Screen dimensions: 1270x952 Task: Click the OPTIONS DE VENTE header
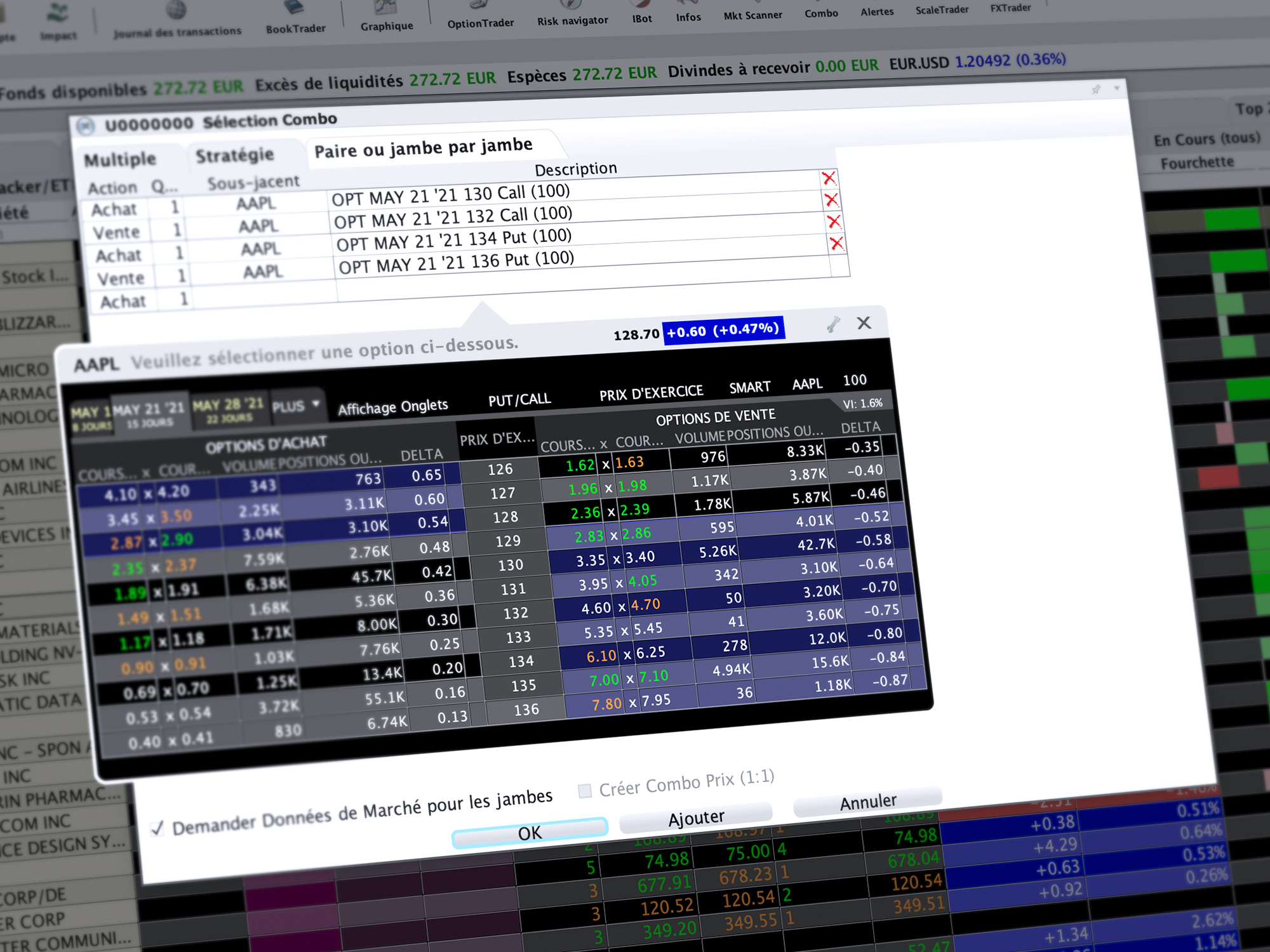(715, 418)
